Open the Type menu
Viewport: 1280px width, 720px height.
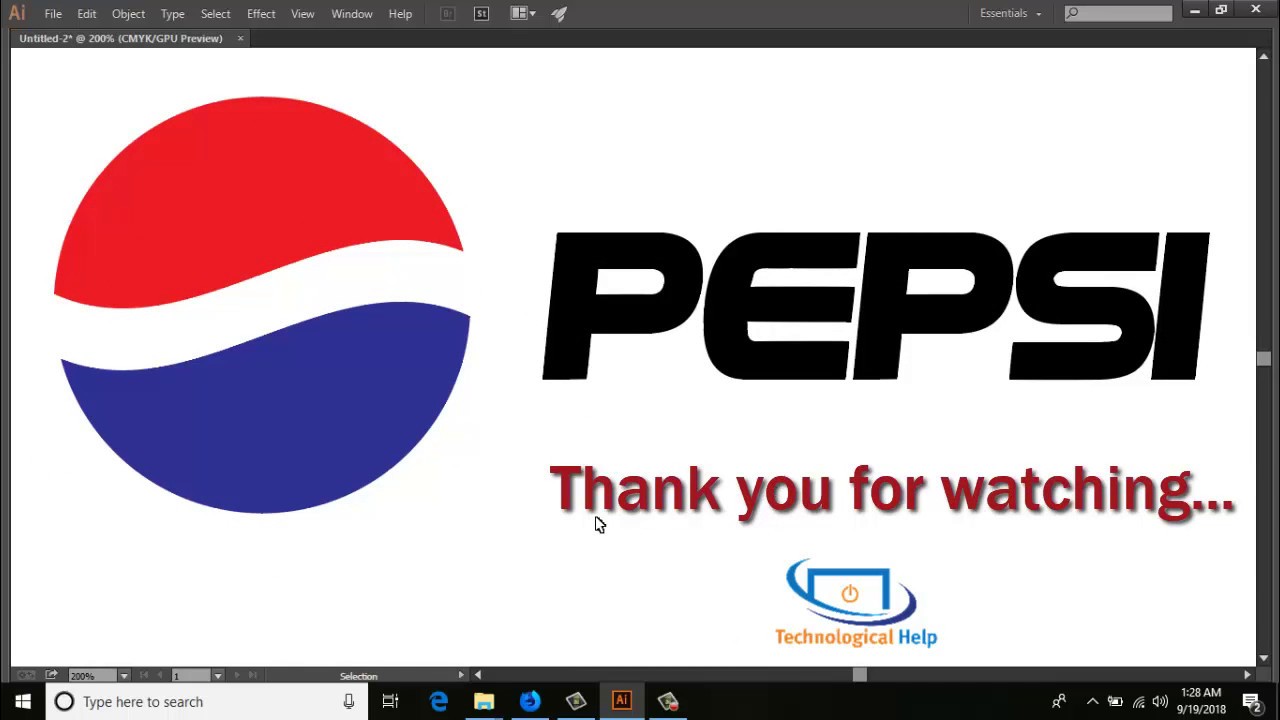click(x=172, y=14)
